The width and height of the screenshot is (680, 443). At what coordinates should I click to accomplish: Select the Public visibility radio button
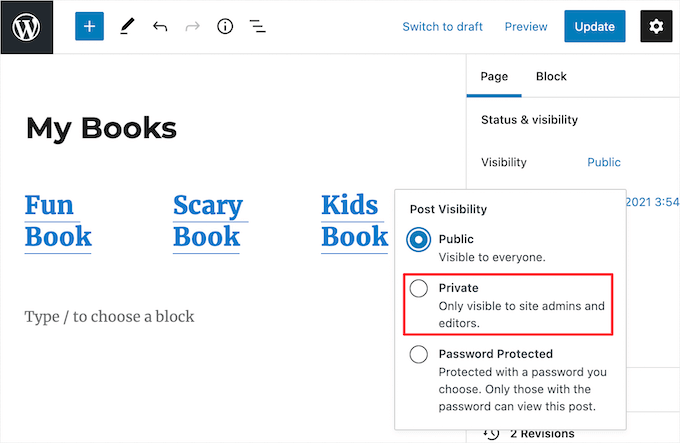pos(420,240)
